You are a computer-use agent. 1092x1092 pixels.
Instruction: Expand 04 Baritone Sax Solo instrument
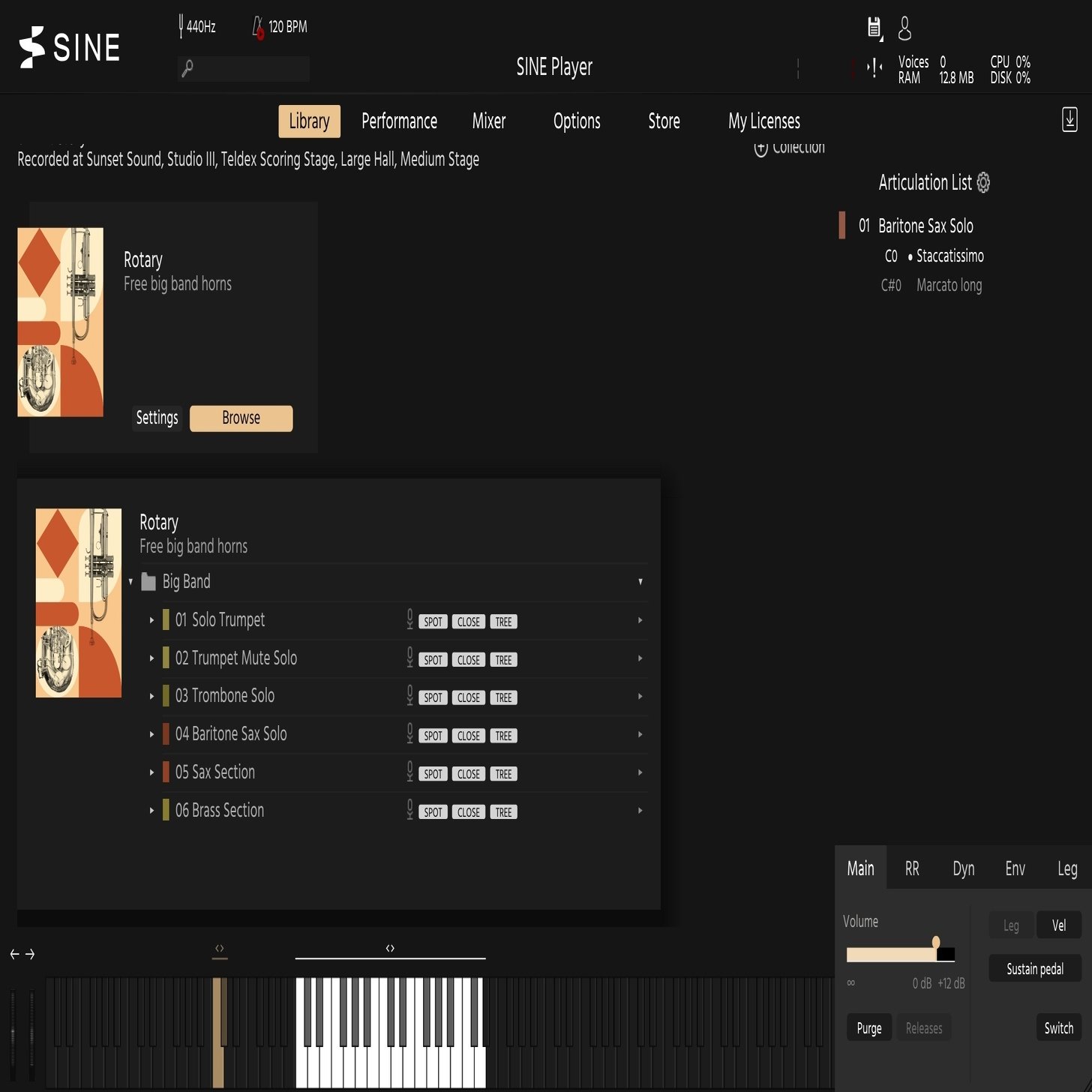click(x=151, y=734)
